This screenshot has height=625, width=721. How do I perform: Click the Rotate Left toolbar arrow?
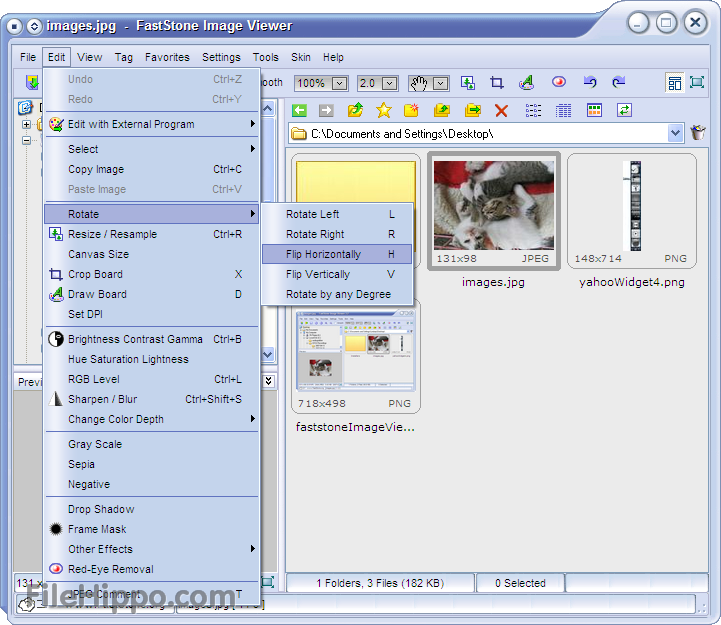pyautogui.click(x=590, y=82)
